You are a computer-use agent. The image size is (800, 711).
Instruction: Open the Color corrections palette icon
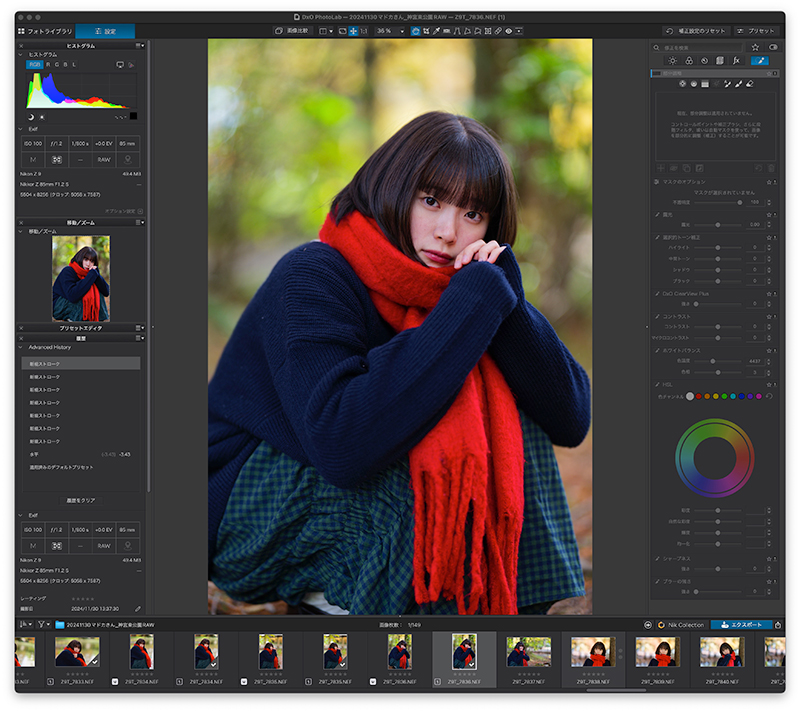click(x=689, y=61)
